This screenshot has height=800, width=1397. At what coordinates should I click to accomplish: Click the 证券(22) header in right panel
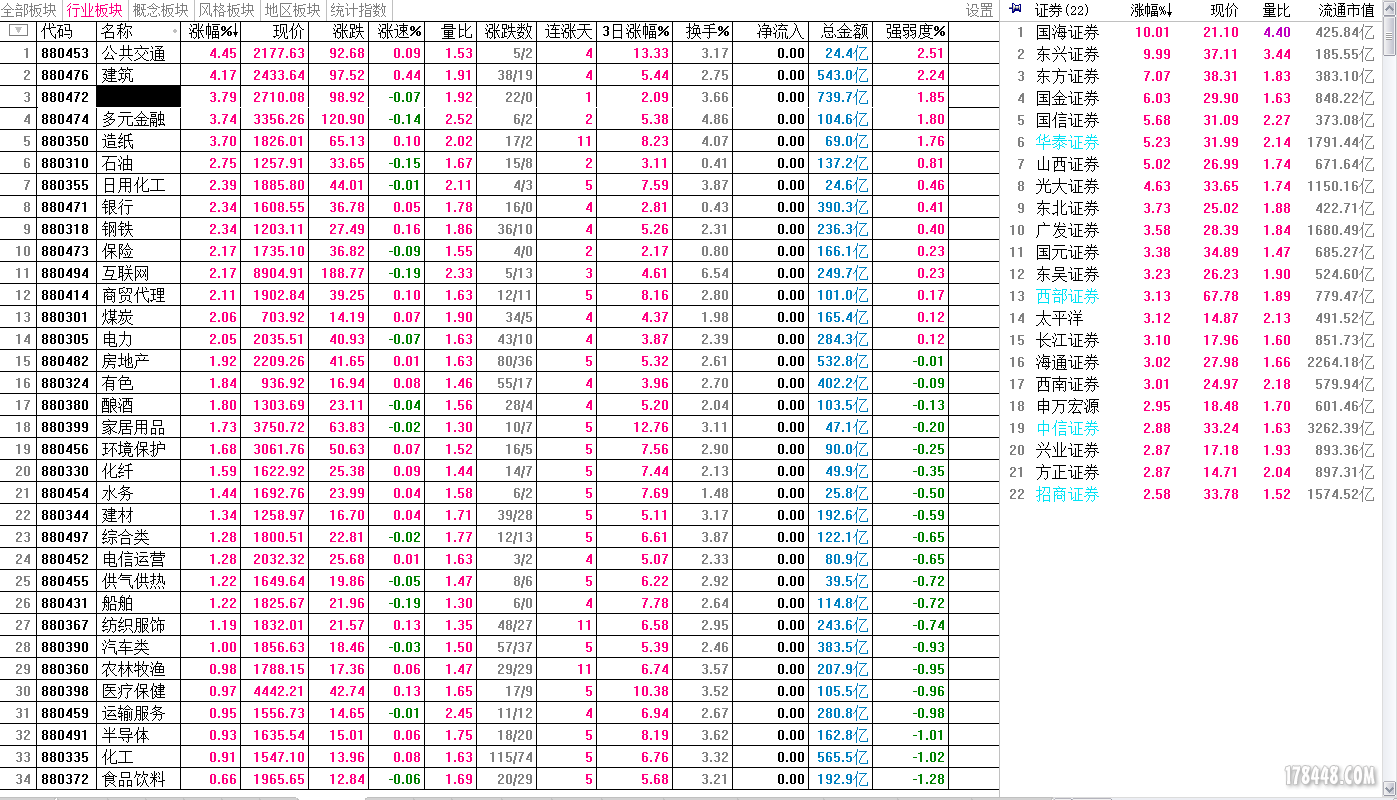point(1062,10)
